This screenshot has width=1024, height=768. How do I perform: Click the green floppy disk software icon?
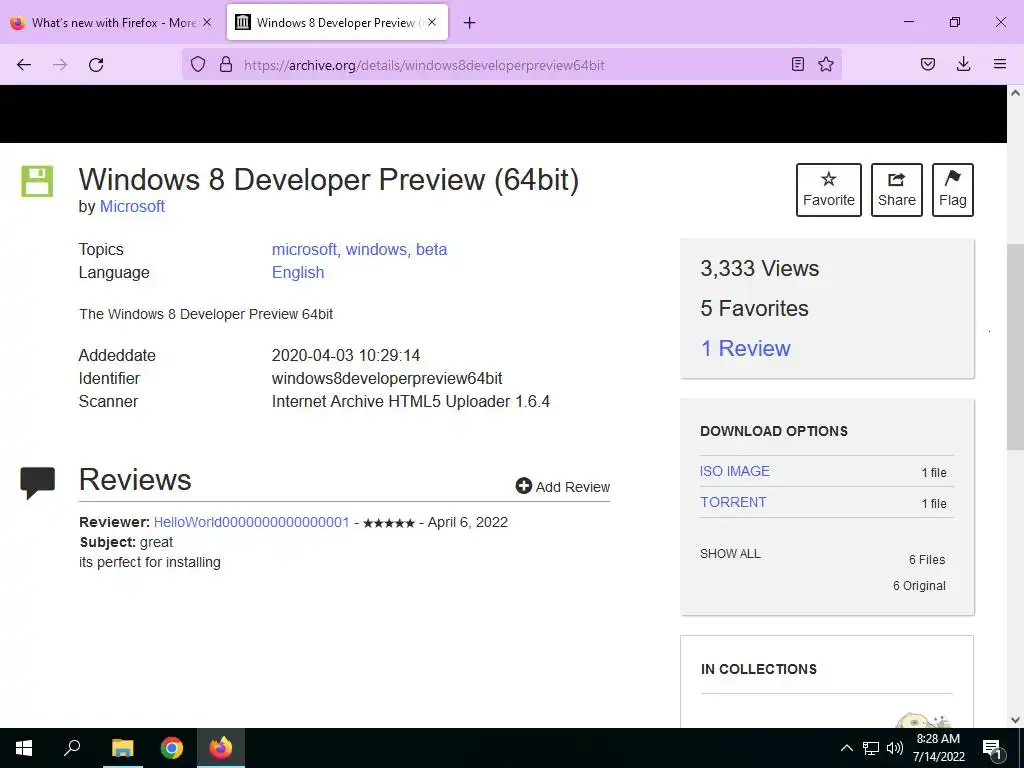click(x=37, y=181)
